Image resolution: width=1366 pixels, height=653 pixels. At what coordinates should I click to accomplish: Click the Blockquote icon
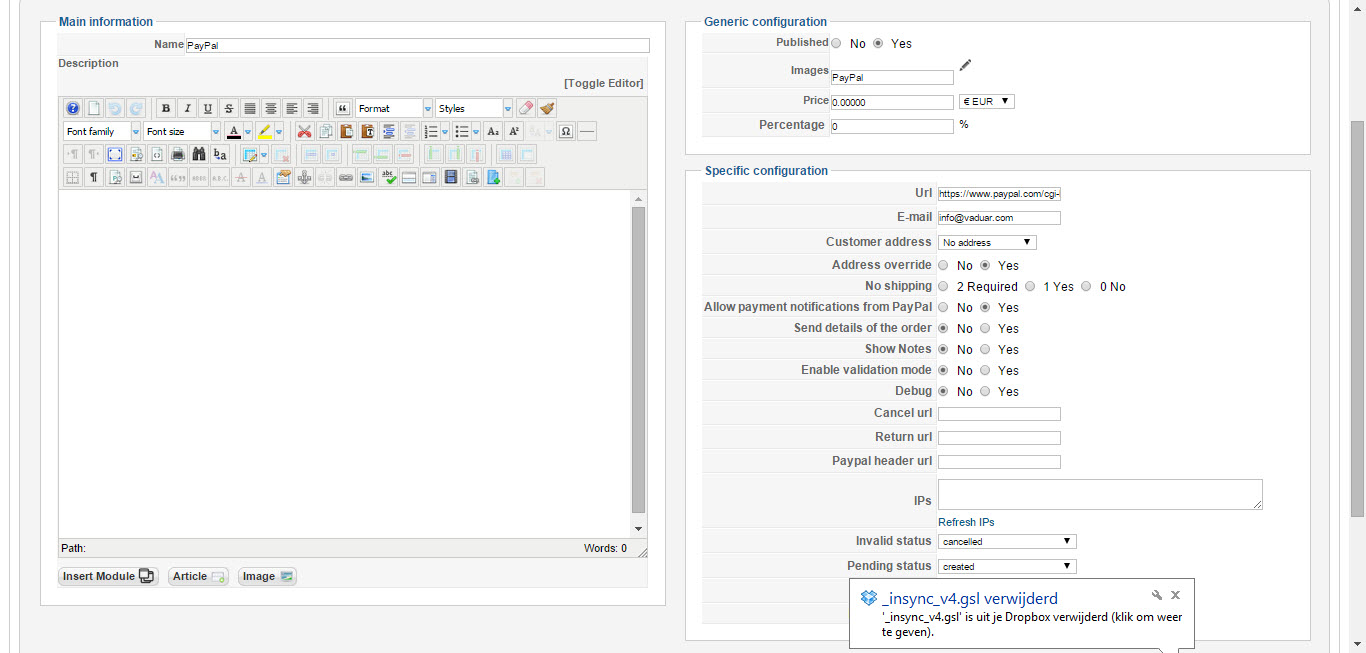click(x=343, y=108)
